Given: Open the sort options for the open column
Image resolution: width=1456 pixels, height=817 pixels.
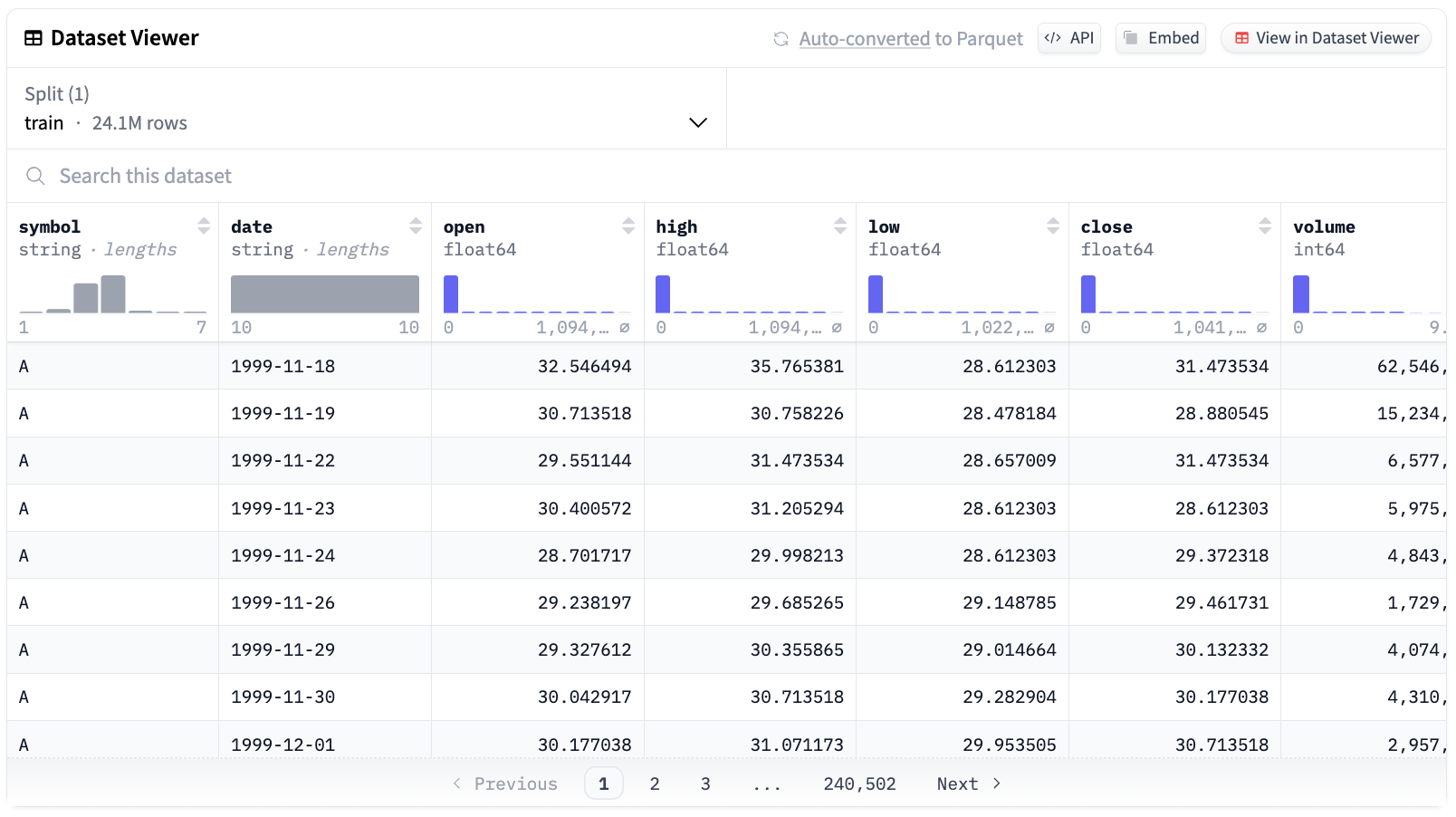Looking at the screenshot, I should pyautogui.click(x=629, y=226).
